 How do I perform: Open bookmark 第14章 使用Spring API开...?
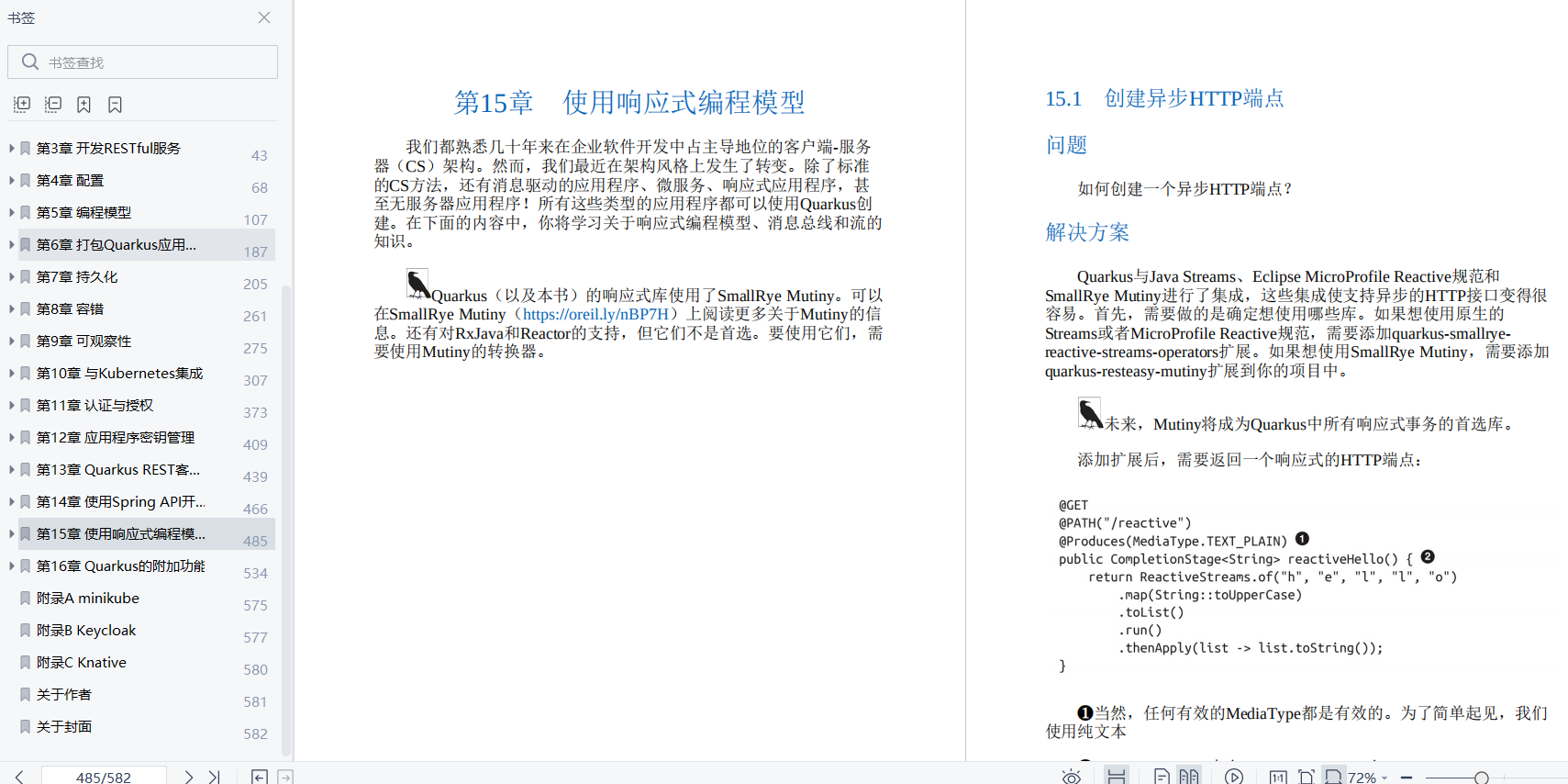click(x=121, y=501)
